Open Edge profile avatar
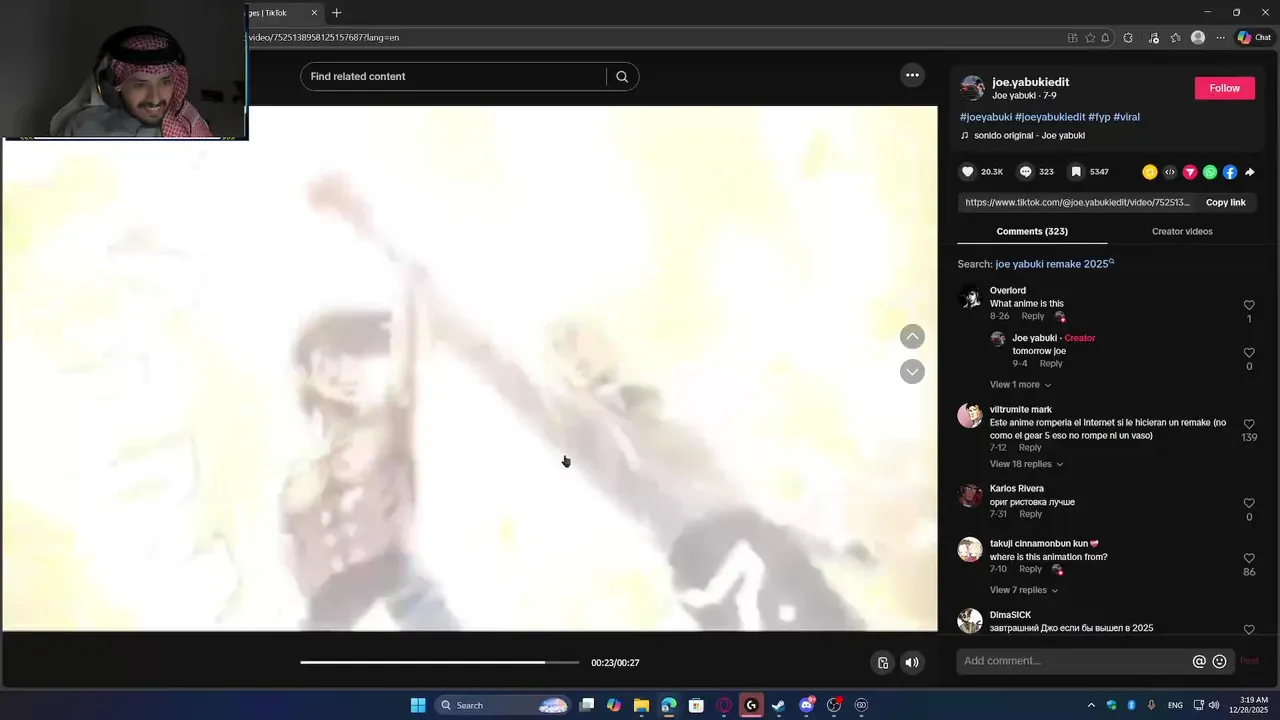Image resolution: width=1280 pixels, height=720 pixels. (1198, 38)
